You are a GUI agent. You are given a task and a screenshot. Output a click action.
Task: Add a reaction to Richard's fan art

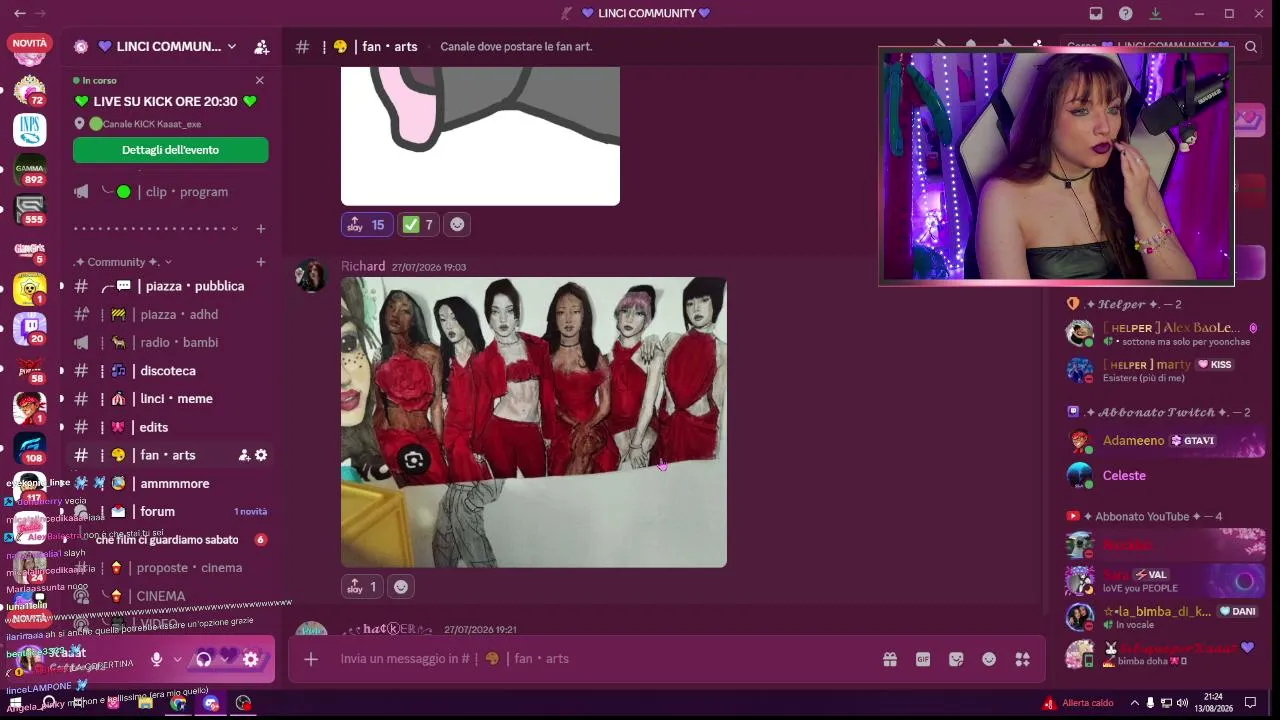[401, 587]
